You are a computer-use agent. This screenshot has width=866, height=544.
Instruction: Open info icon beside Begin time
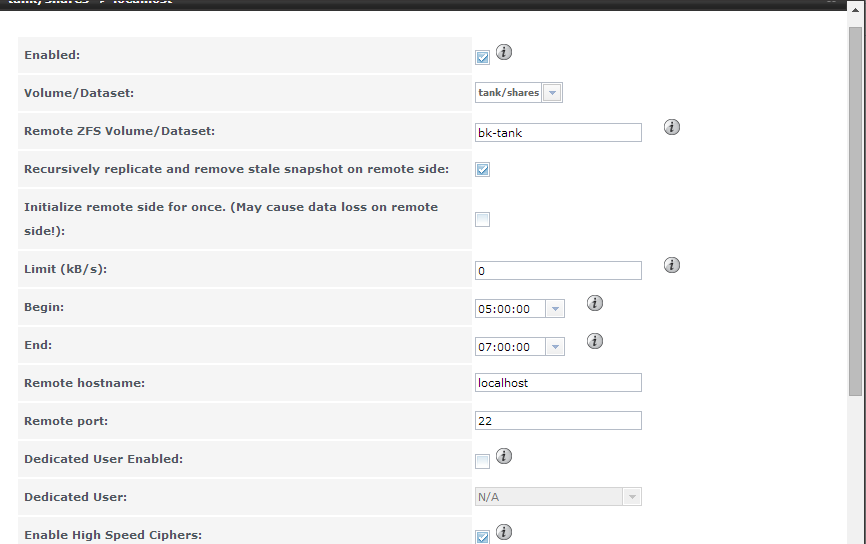[595, 303]
